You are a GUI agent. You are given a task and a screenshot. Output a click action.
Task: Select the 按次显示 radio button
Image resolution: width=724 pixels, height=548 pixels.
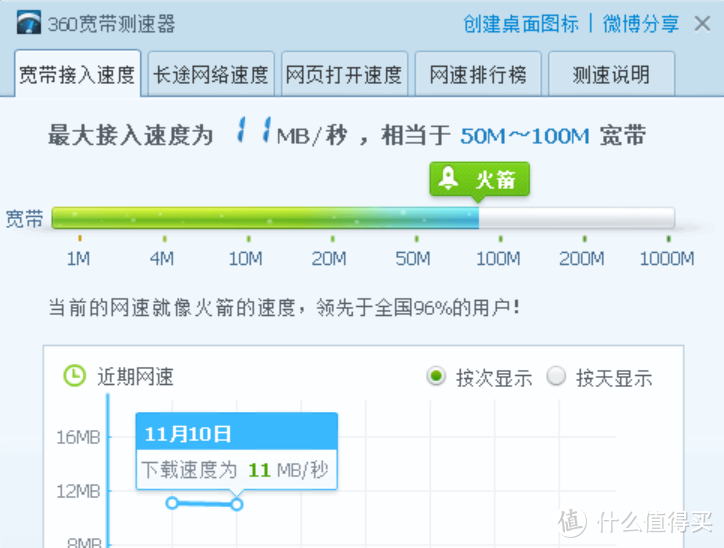[436, 376]
